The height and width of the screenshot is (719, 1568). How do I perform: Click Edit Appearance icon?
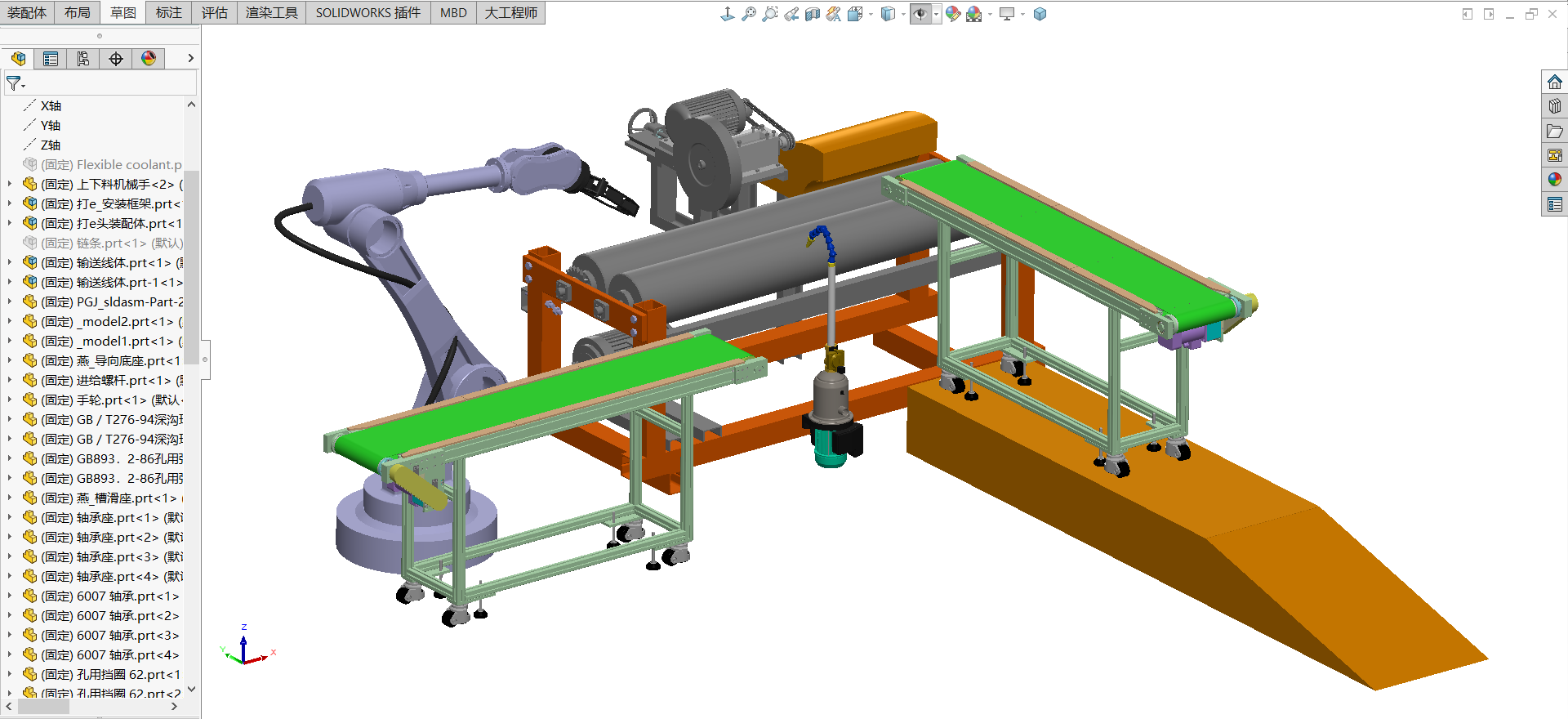[953, 14]
